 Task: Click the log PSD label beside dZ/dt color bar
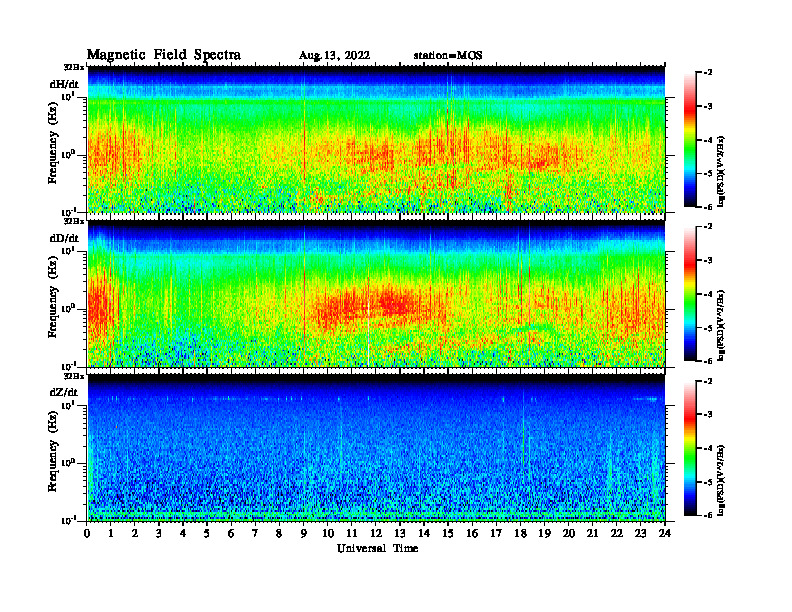pyautogui.click(x=721, y=479)
